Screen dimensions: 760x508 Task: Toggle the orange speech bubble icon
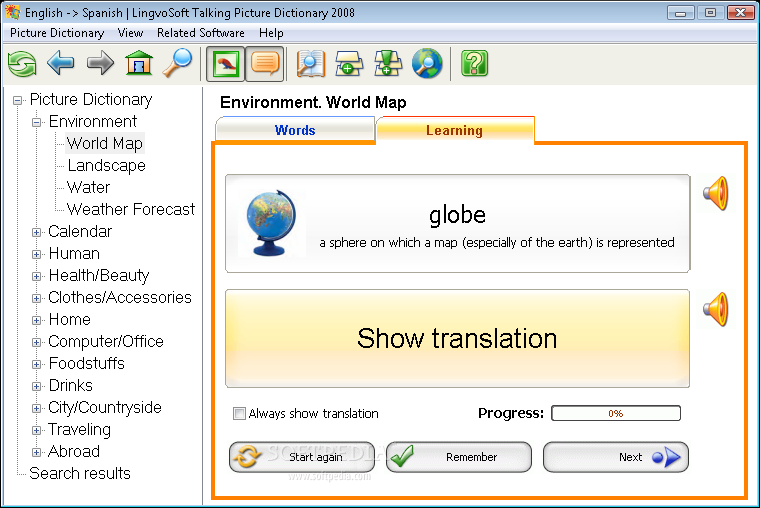click(x=265, y=64)
